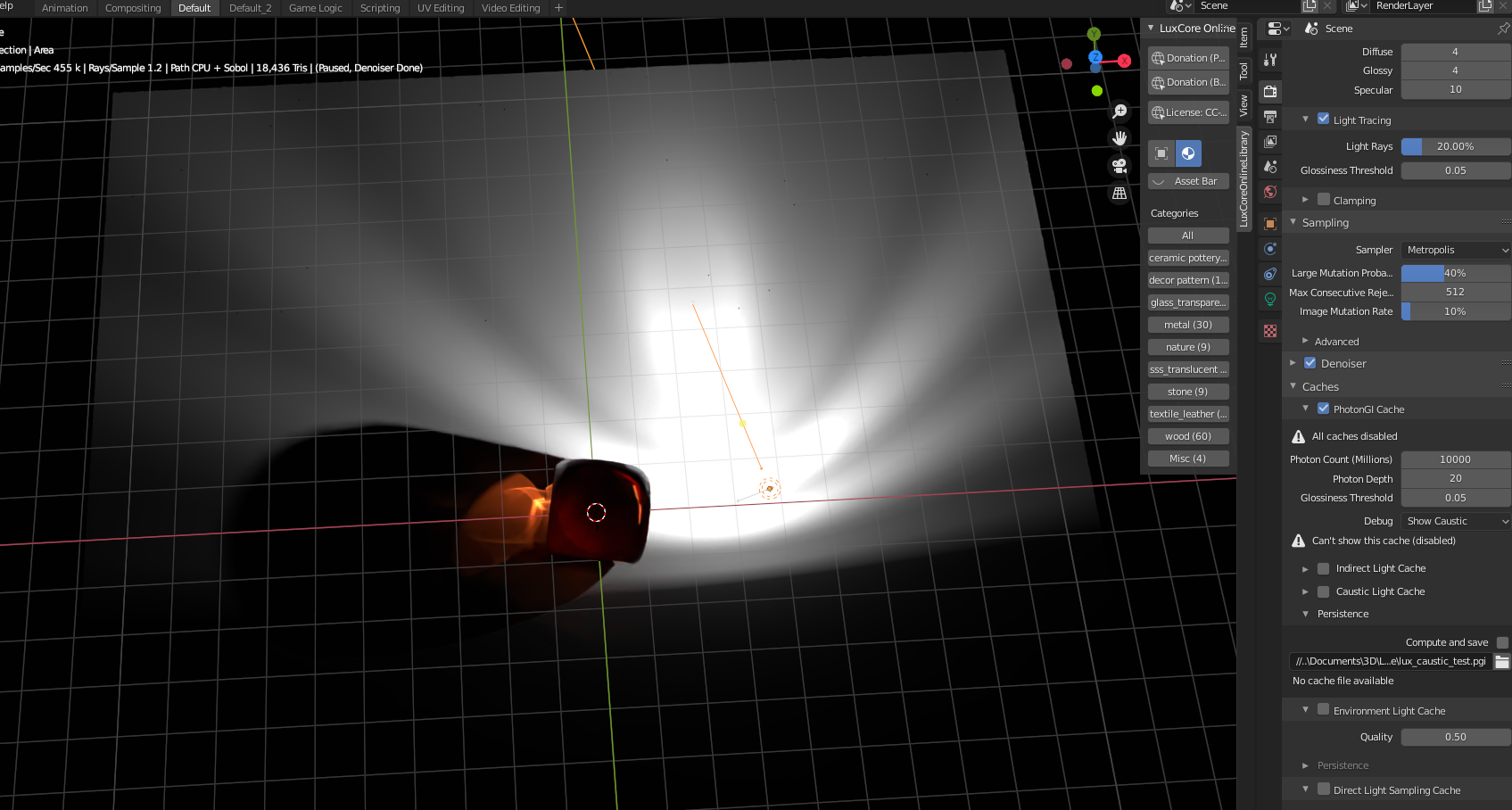Switch perspective/orthographic using the grid icon
Screen dimensions: 1512x810
(x=1120, y=194)
